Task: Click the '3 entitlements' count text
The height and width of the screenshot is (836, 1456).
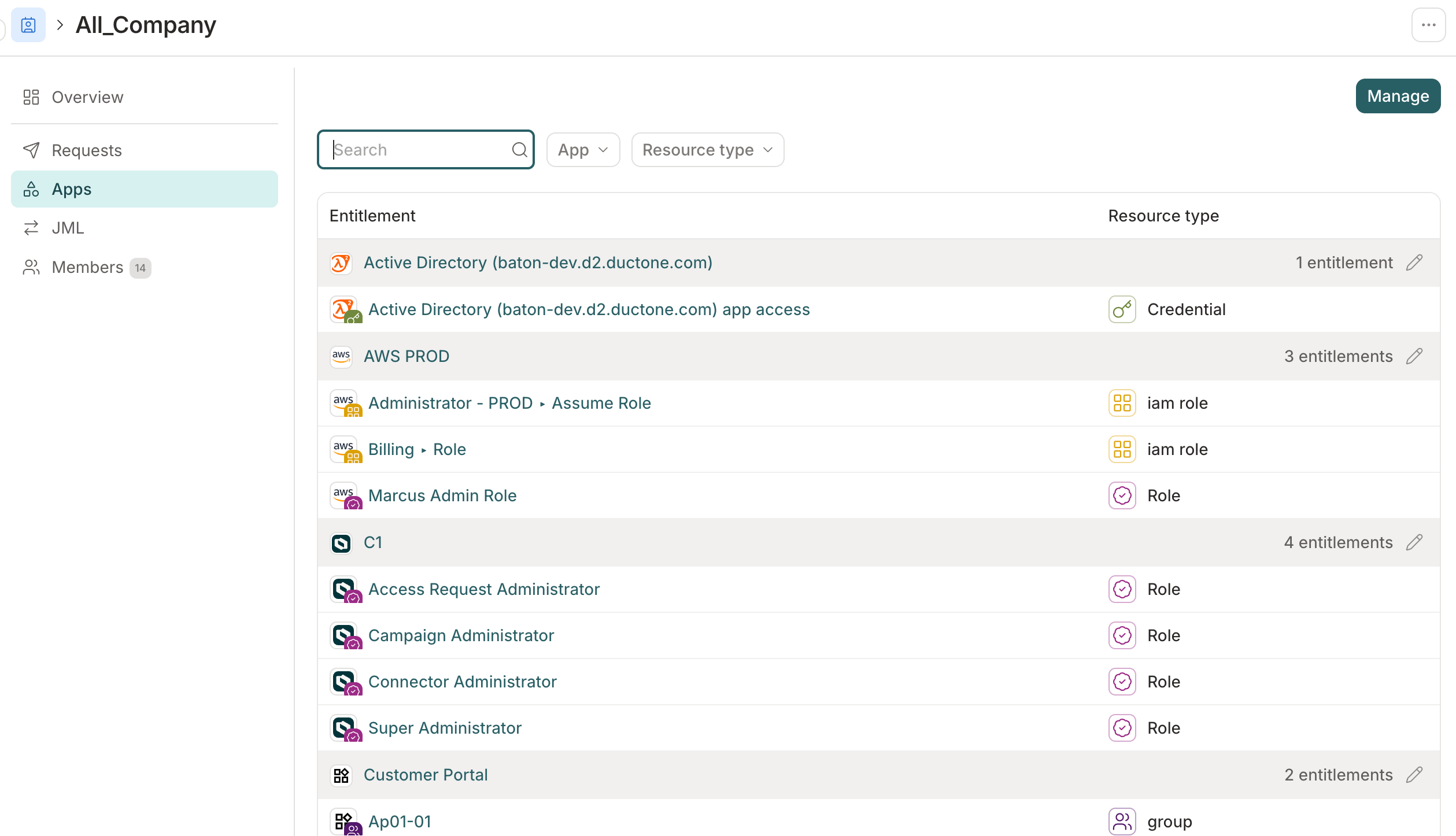Action: (1338, 356)
